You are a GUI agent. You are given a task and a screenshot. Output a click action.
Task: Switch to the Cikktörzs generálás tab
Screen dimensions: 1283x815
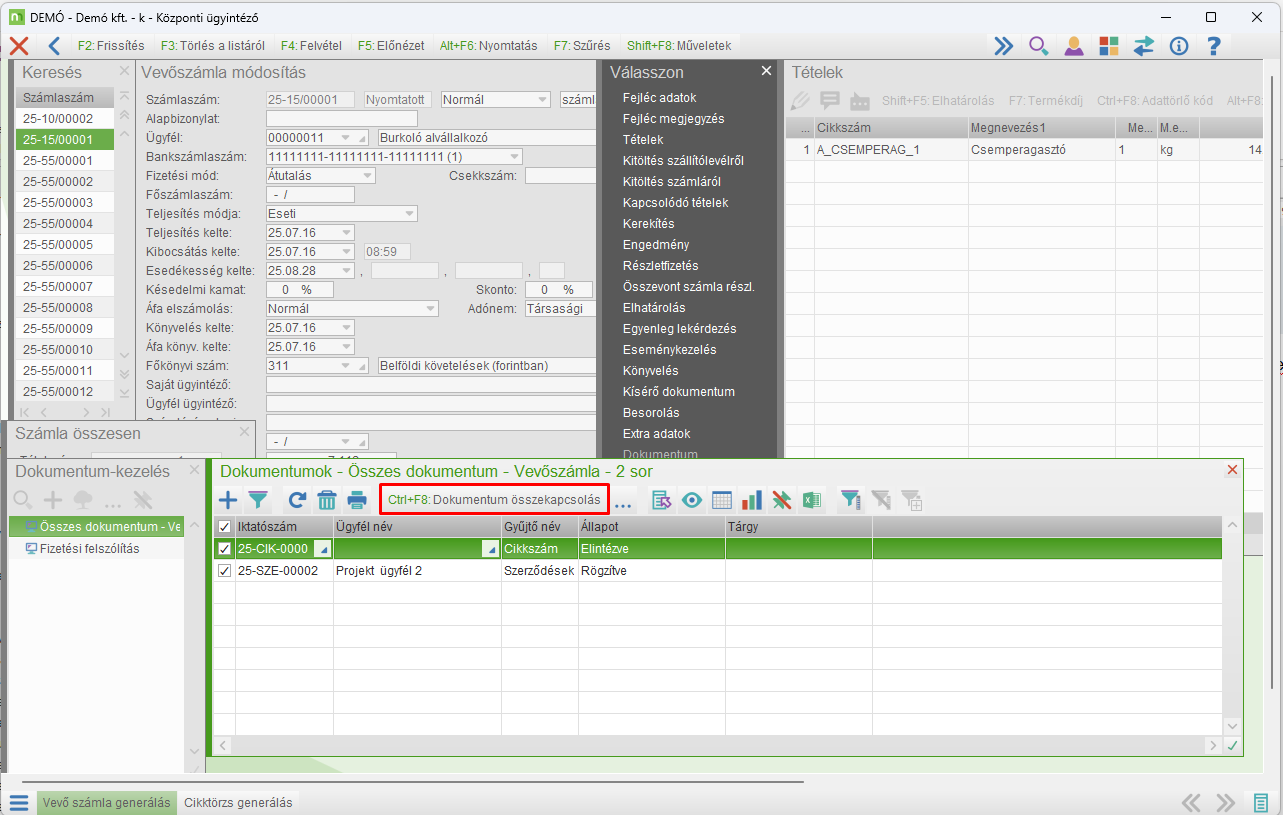(238, 803)
